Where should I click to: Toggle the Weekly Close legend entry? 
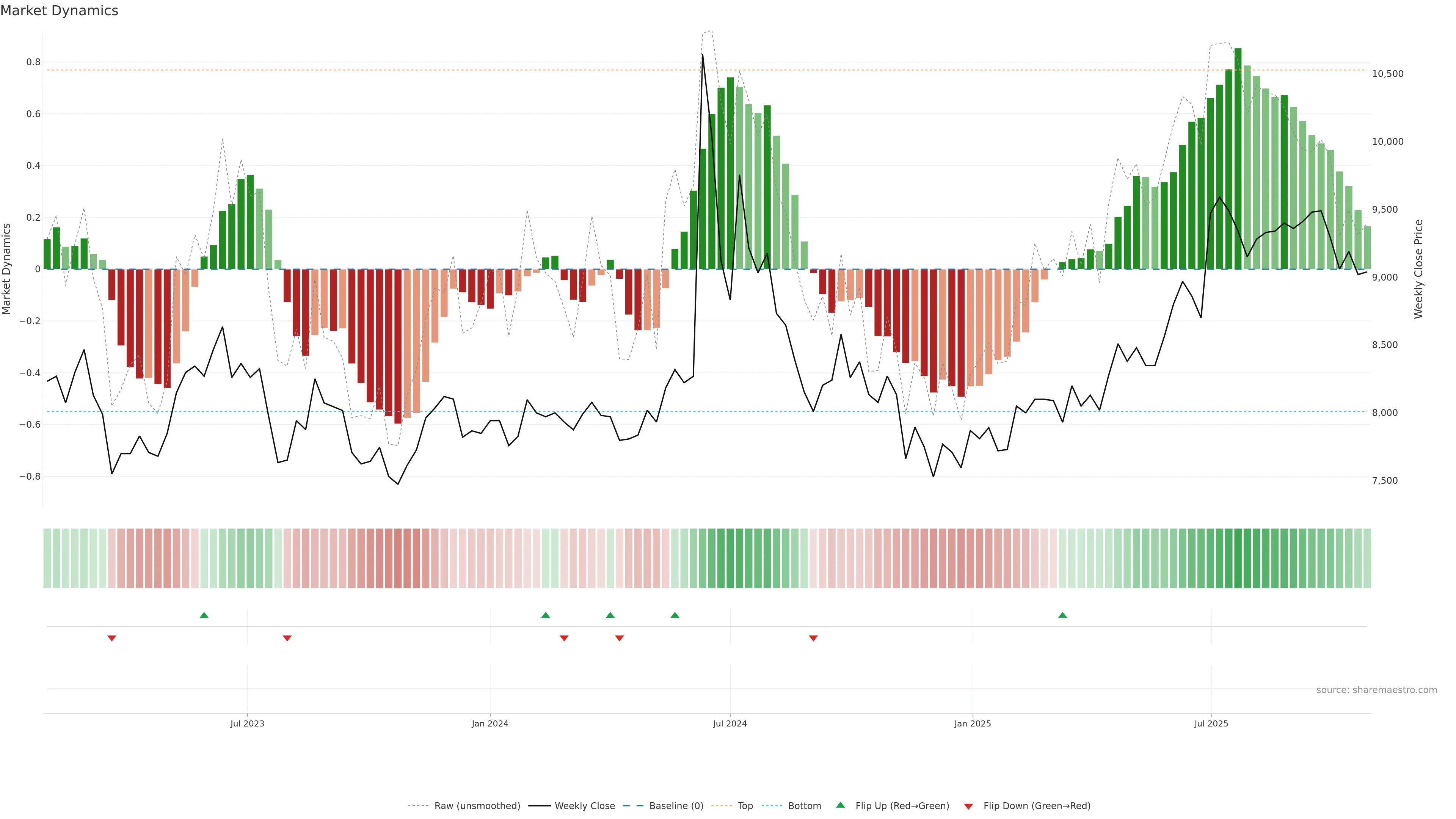(584, 806)
